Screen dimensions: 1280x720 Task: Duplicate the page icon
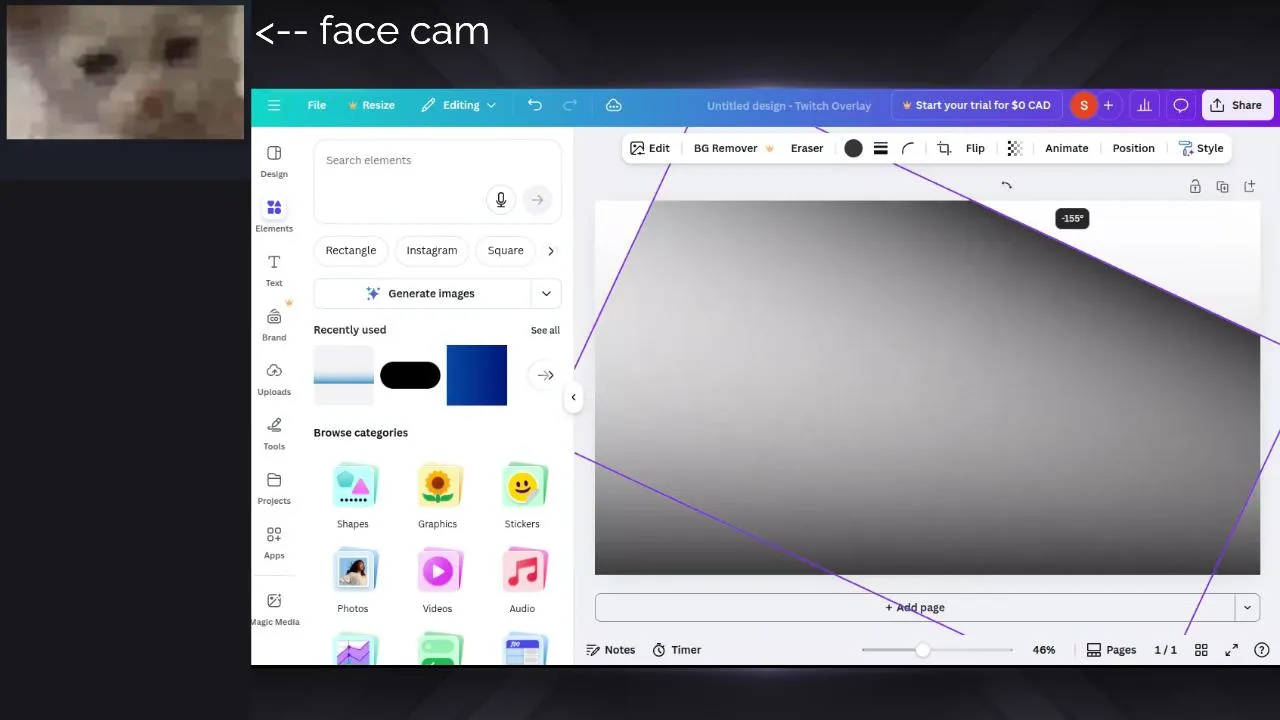pyautogui.click(x=1222, y=186)
